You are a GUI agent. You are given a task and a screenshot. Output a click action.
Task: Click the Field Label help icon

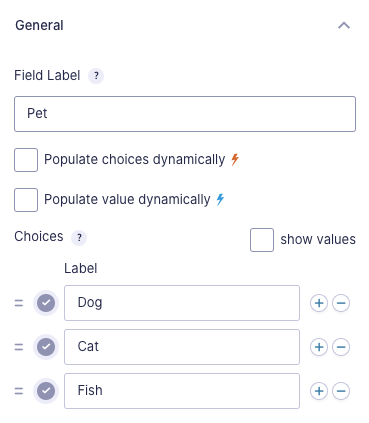coord(96,76)
